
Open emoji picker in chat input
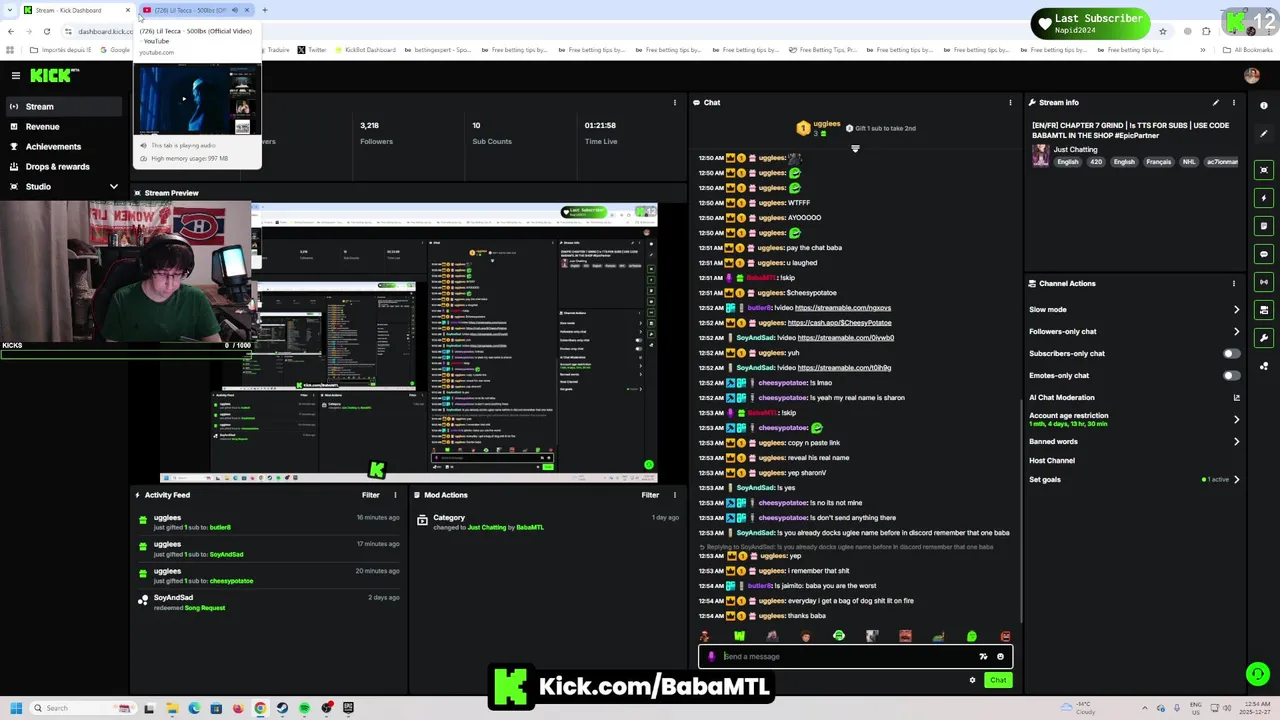1000,657
